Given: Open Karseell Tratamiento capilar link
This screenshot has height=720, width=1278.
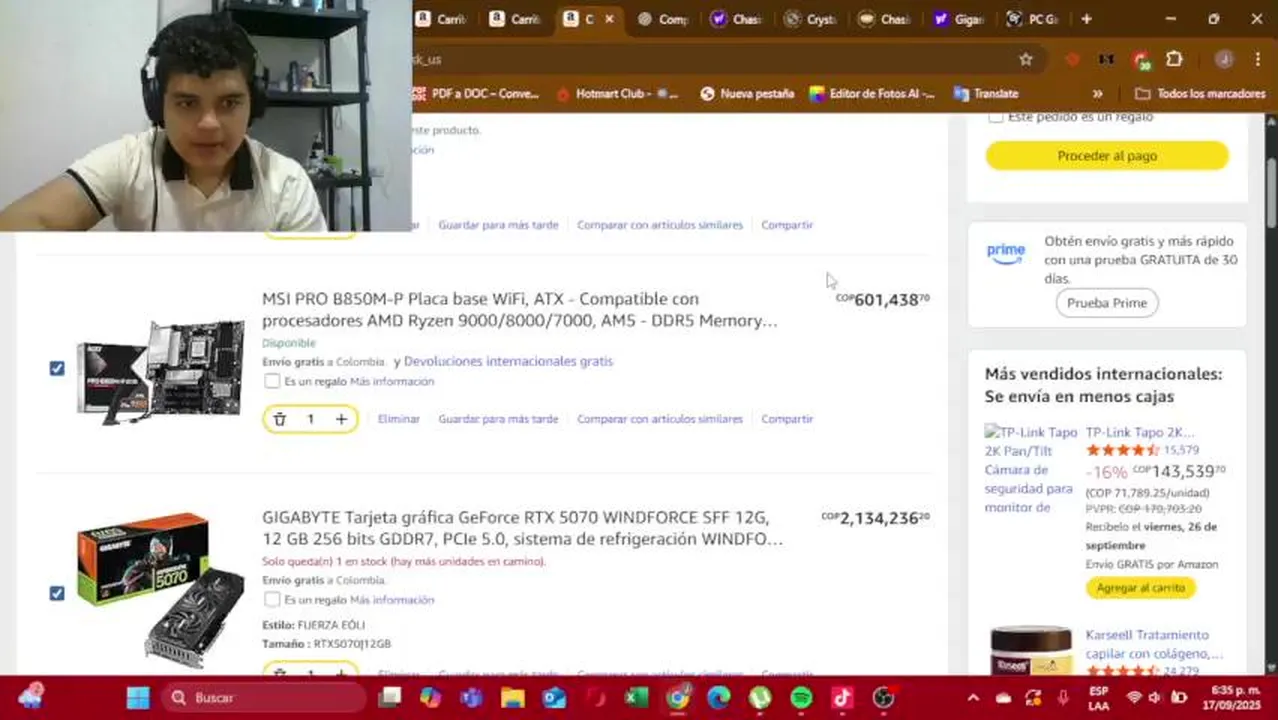Looking at the screenshot, I should pos(1154,644).
